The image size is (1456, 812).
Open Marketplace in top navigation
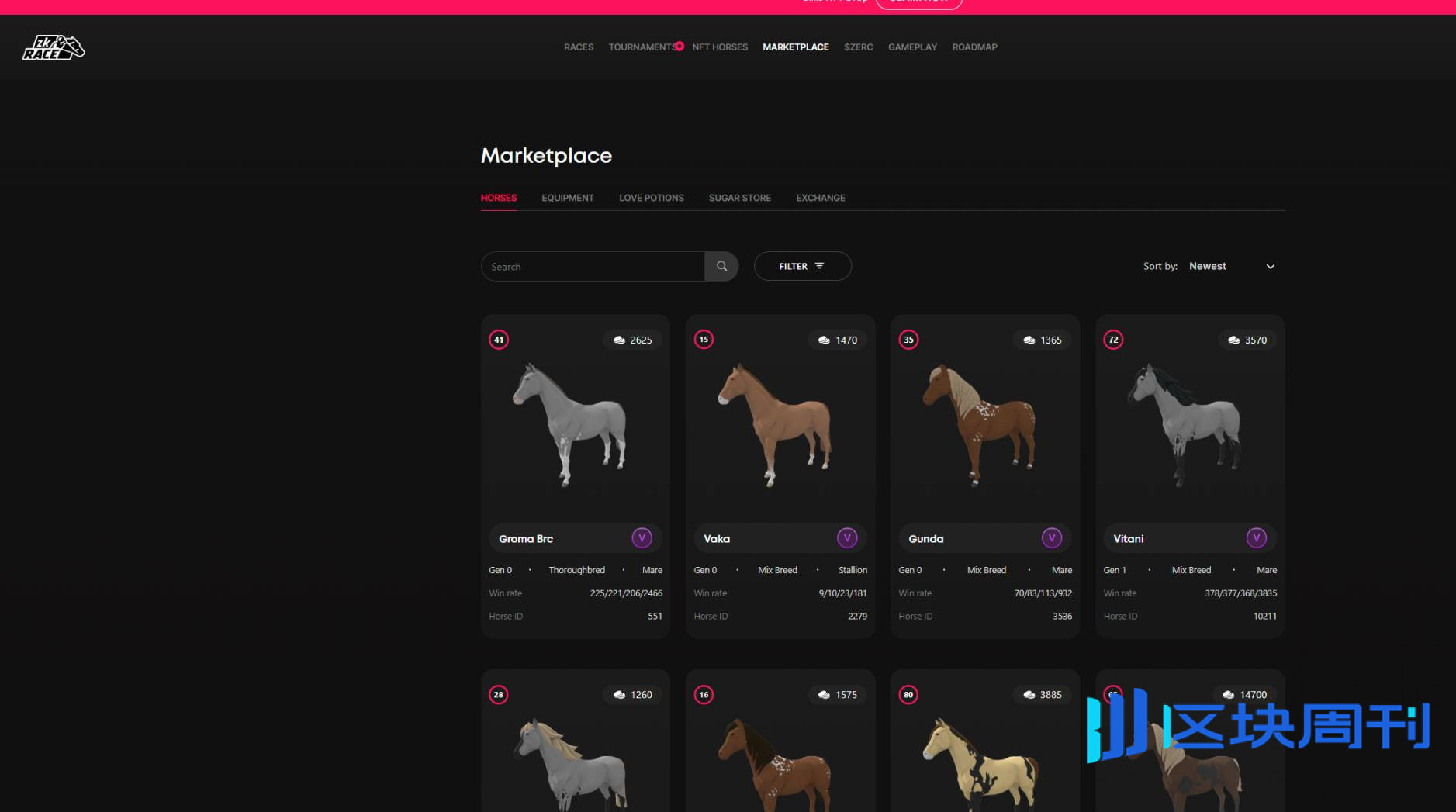click(796, 47)
